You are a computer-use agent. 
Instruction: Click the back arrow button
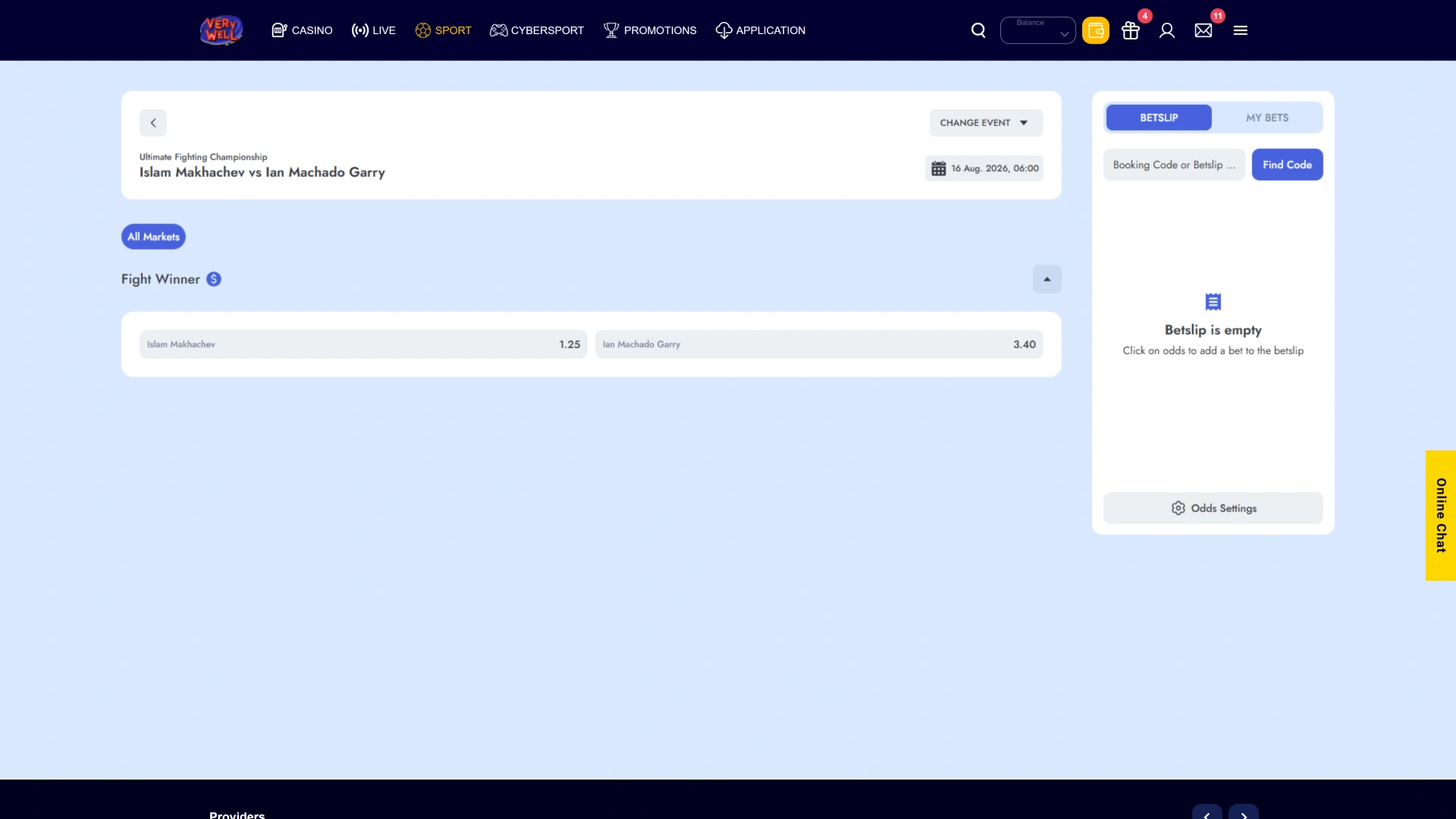pyautogui.click(x=153, y=123)
